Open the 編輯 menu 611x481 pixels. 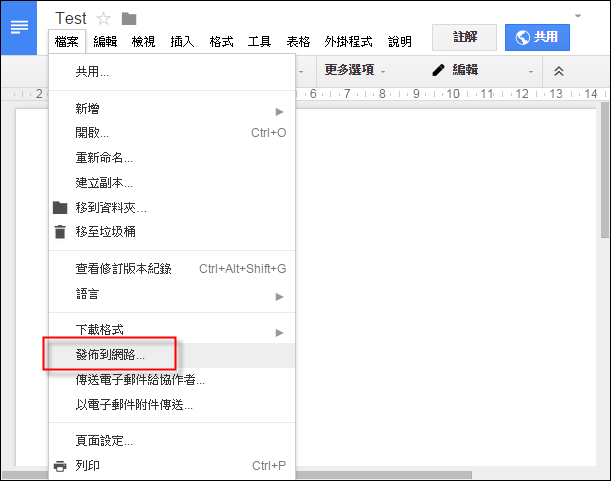(x=105, y=41)
